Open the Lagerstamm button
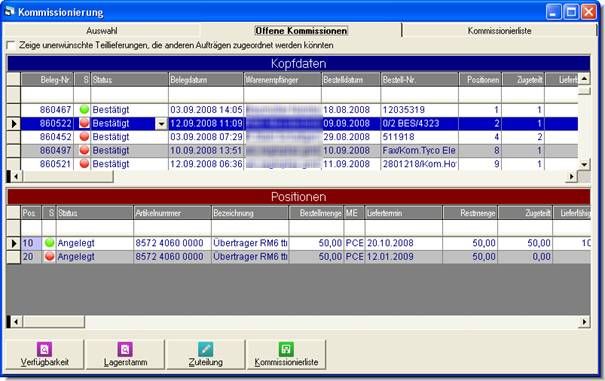This screenshot has width=605, height=381. 125,354
